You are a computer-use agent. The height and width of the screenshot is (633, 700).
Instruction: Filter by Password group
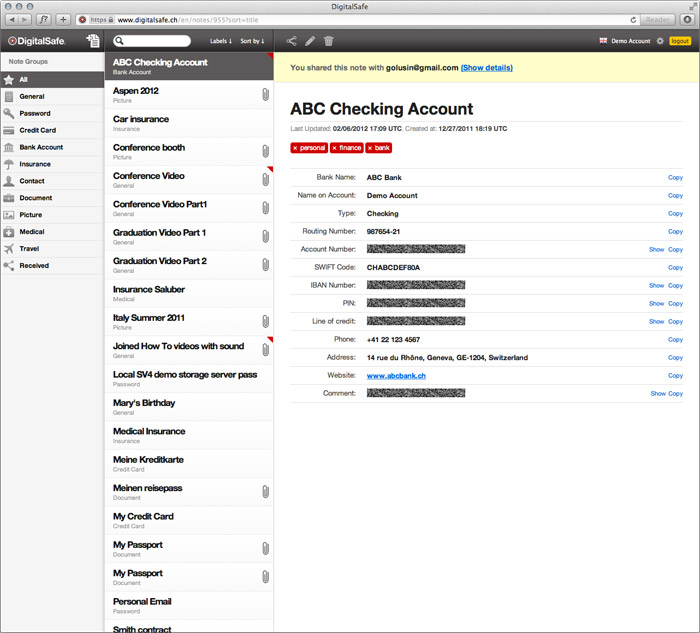(x=52, y=113)
